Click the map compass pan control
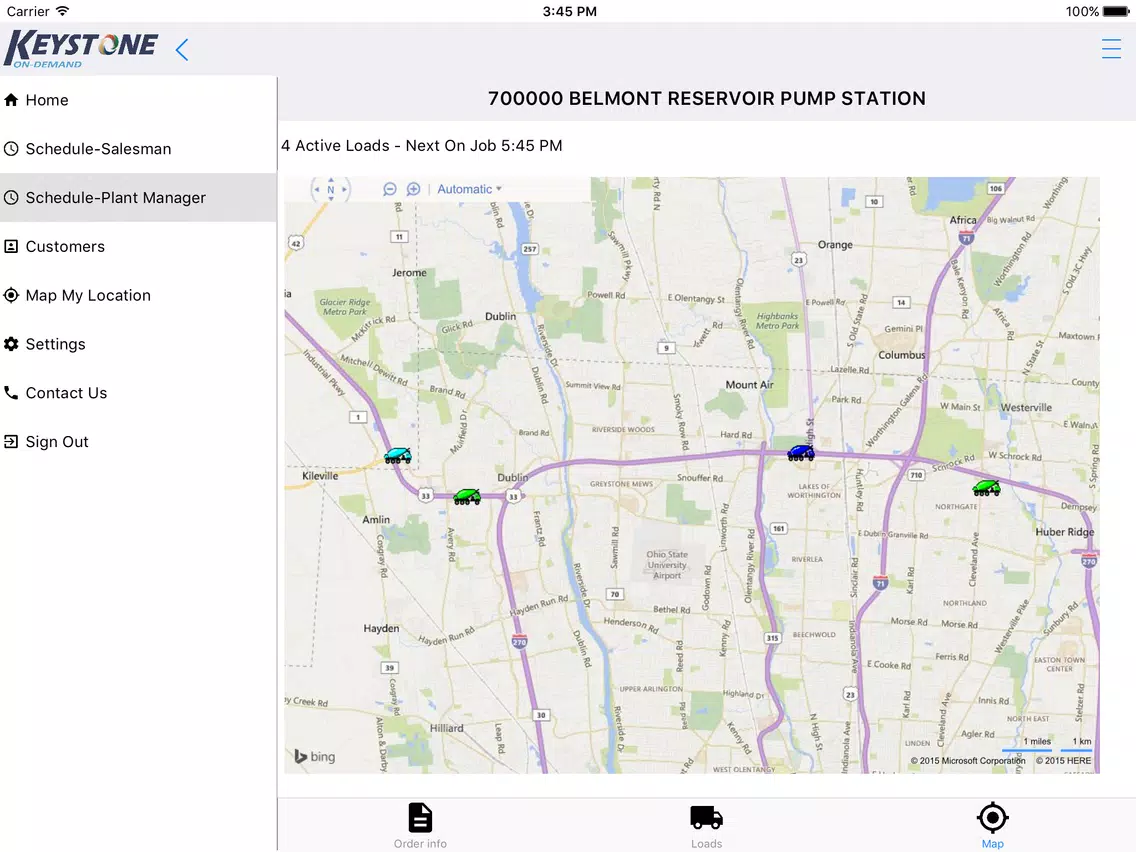This screenshot has width=1136, height=852. click(330, 190)
